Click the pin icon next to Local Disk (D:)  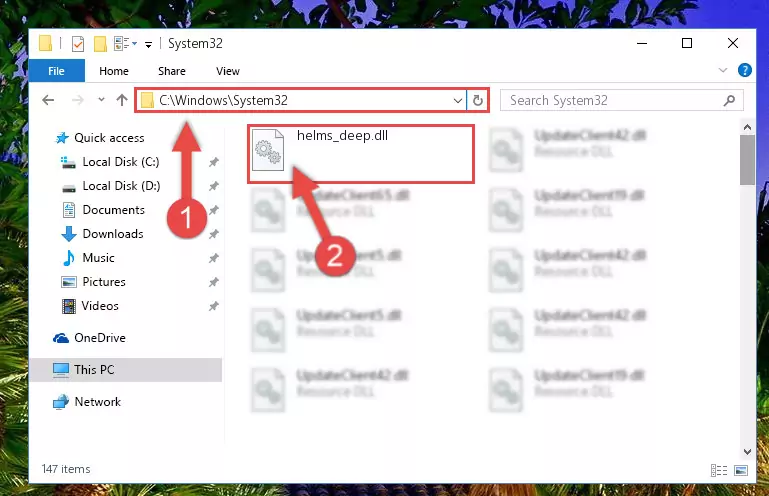coord(213,186)
